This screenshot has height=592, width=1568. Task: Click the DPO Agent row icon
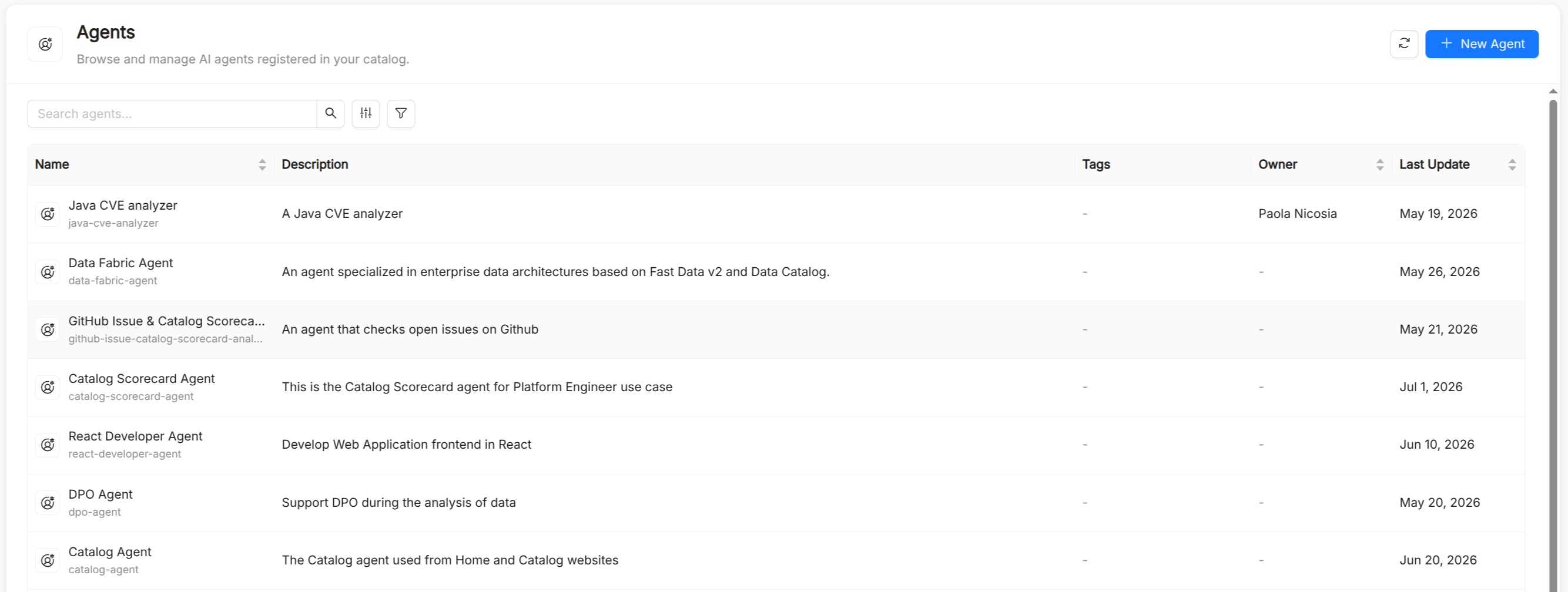click(x=48, y=503)
